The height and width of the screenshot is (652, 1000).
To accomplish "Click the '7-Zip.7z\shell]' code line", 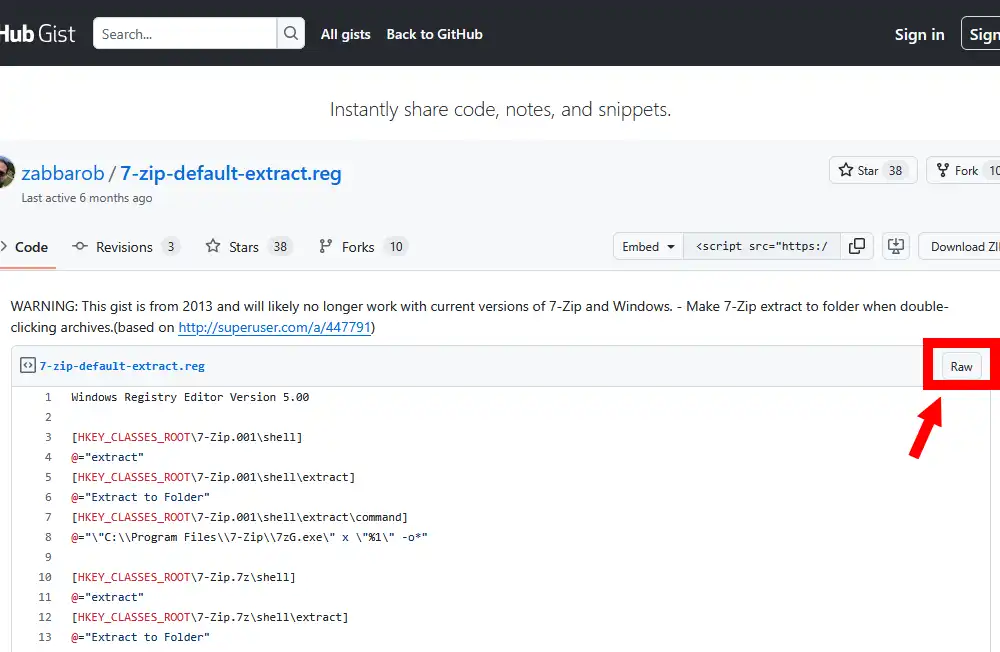I will pos(184,577).
